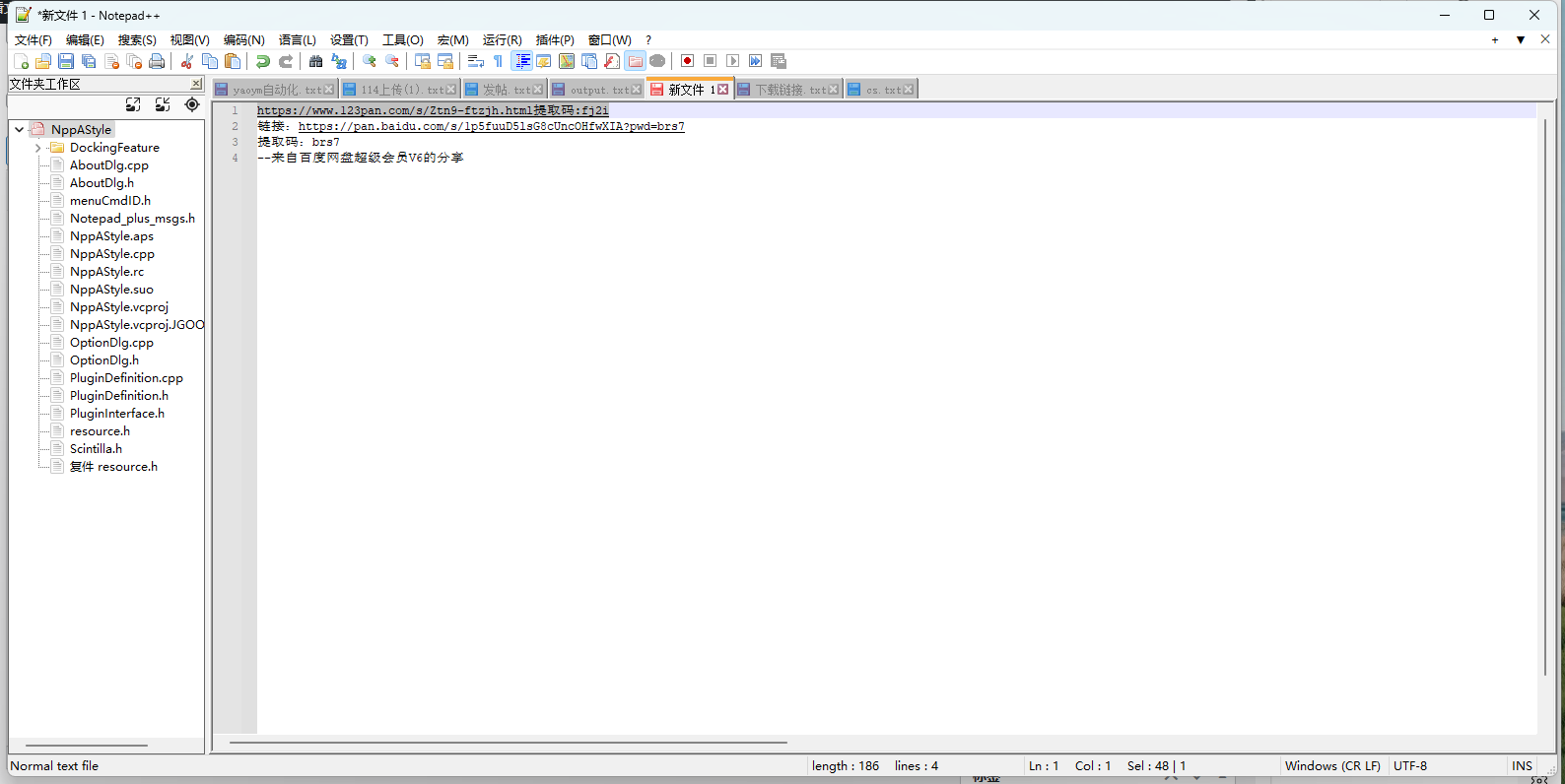Screen dimensions: 1565x784
Task: Click the Close All toolbar icon
Action: point(134,61)
